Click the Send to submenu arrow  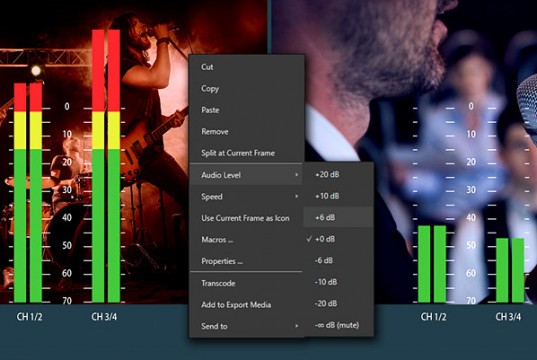(297, 326)
